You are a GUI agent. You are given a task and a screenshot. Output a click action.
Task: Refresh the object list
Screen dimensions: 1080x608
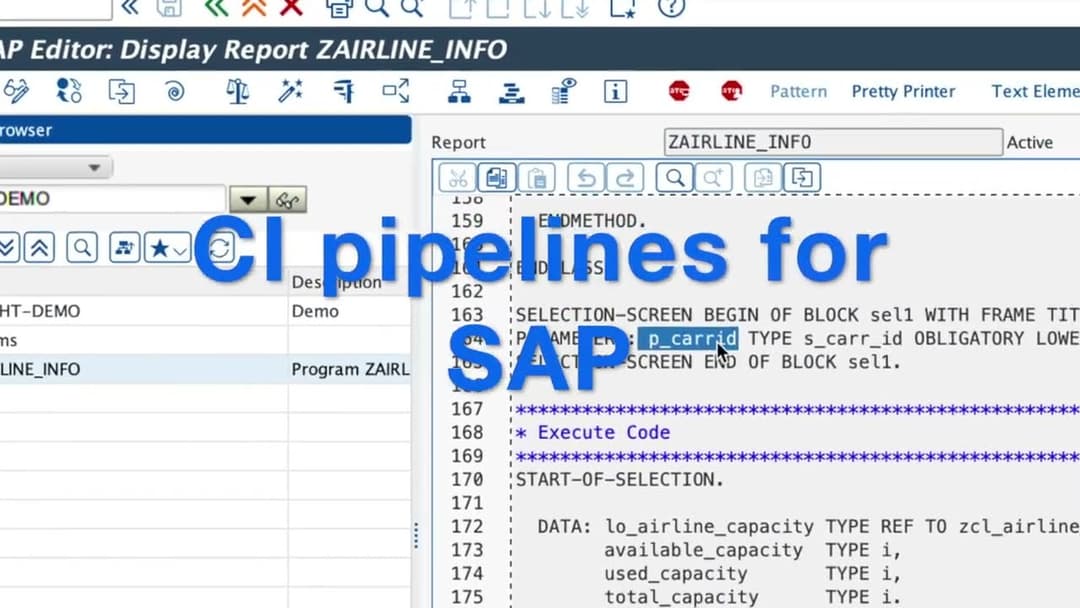pyautogui.click(x=220, y=247)
